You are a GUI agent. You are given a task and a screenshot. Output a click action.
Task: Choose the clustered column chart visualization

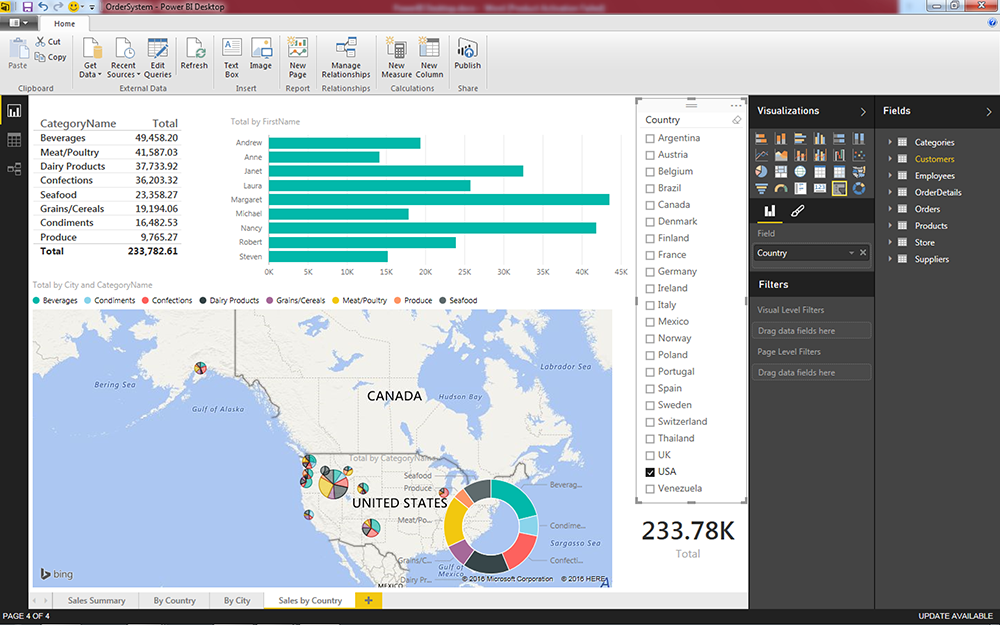[820, 138]
